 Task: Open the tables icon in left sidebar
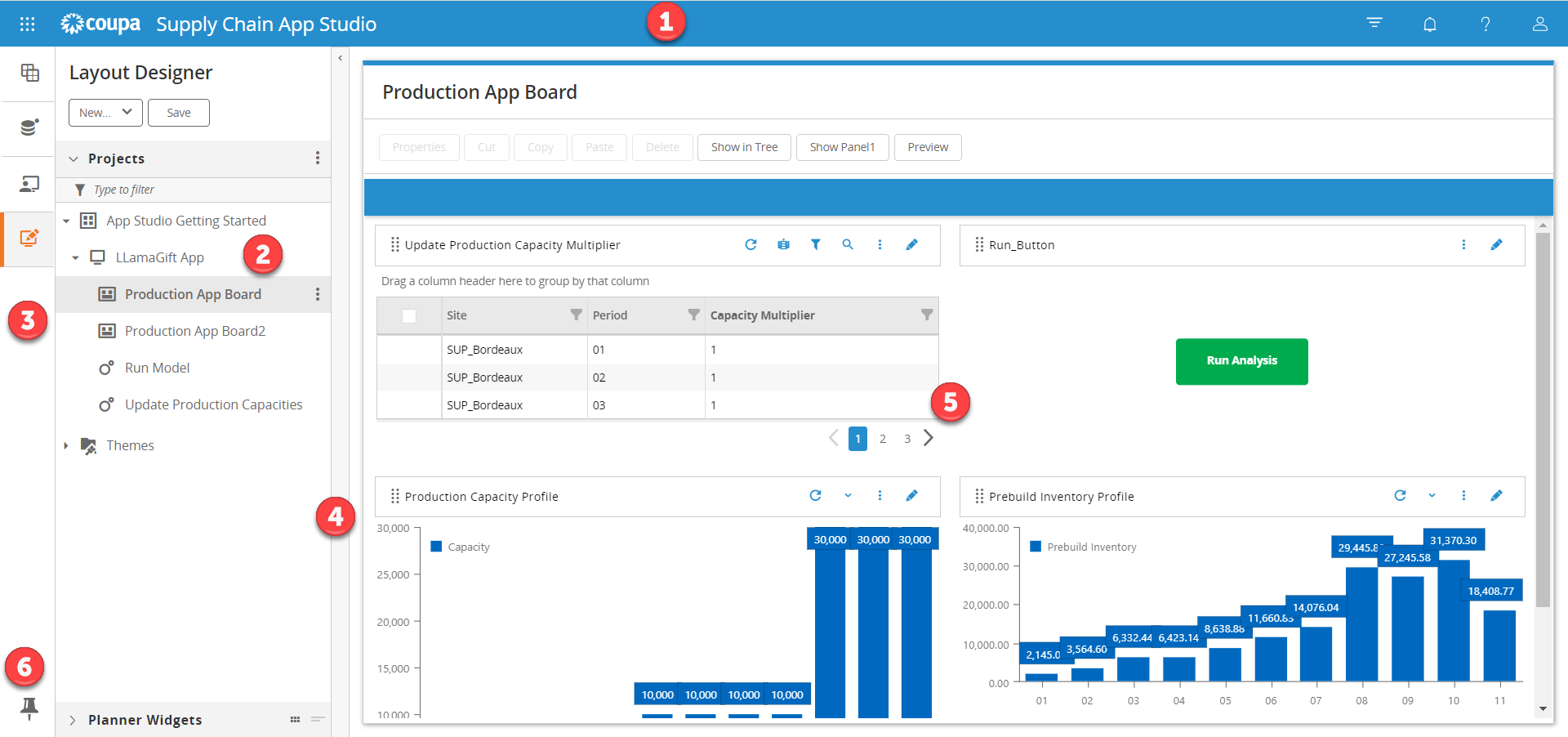[x=29, y=73]
